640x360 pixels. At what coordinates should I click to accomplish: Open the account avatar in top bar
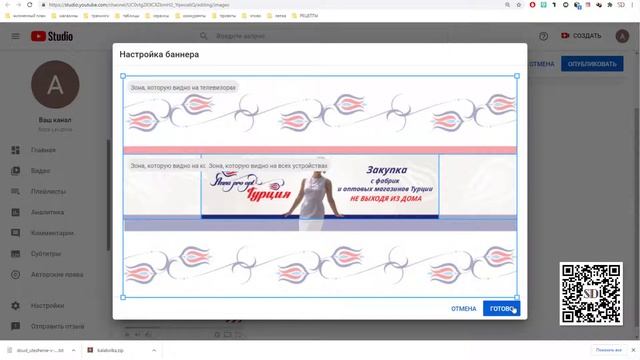(x=622, y=36)
